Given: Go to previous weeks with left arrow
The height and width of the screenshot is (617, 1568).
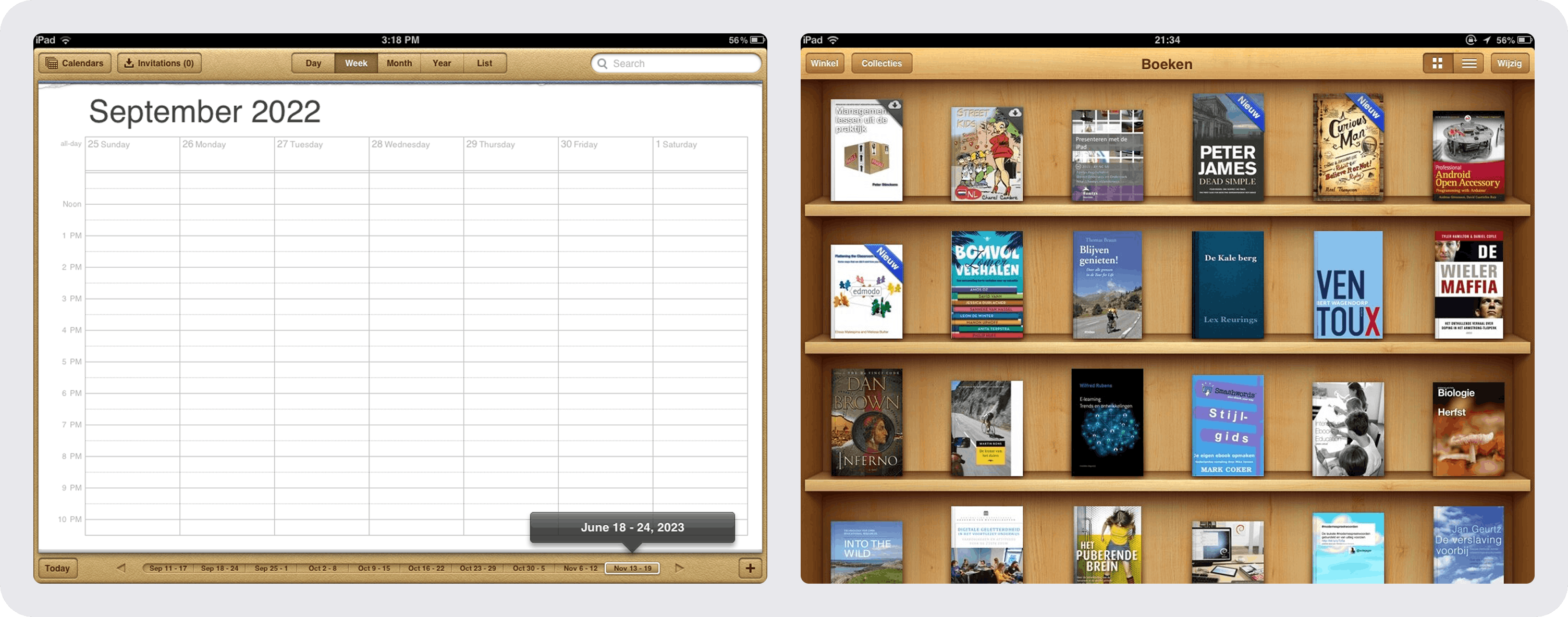Looking at the screenshot, I should click(x=121, y=567).
